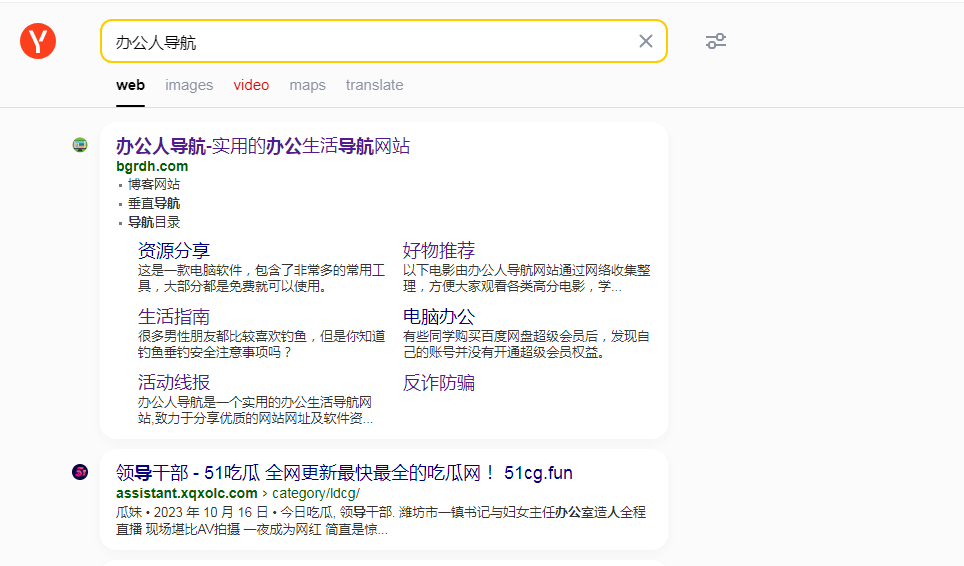This screenshot has width=964, height=566.
Task: Open the translate tab
Action: [x=374, y=85]
